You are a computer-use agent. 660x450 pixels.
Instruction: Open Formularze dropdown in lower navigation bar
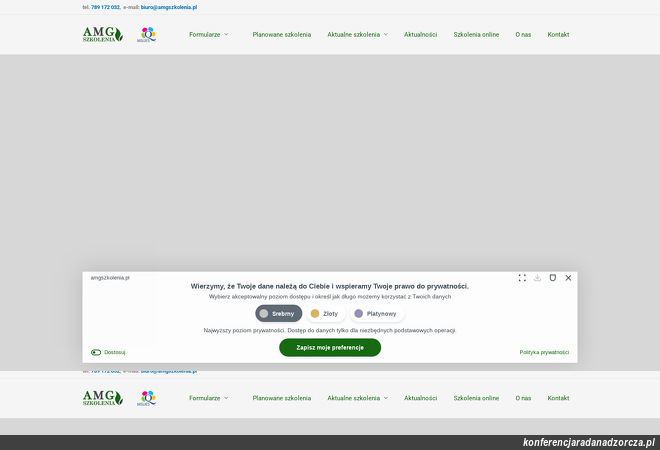point(208,398)
